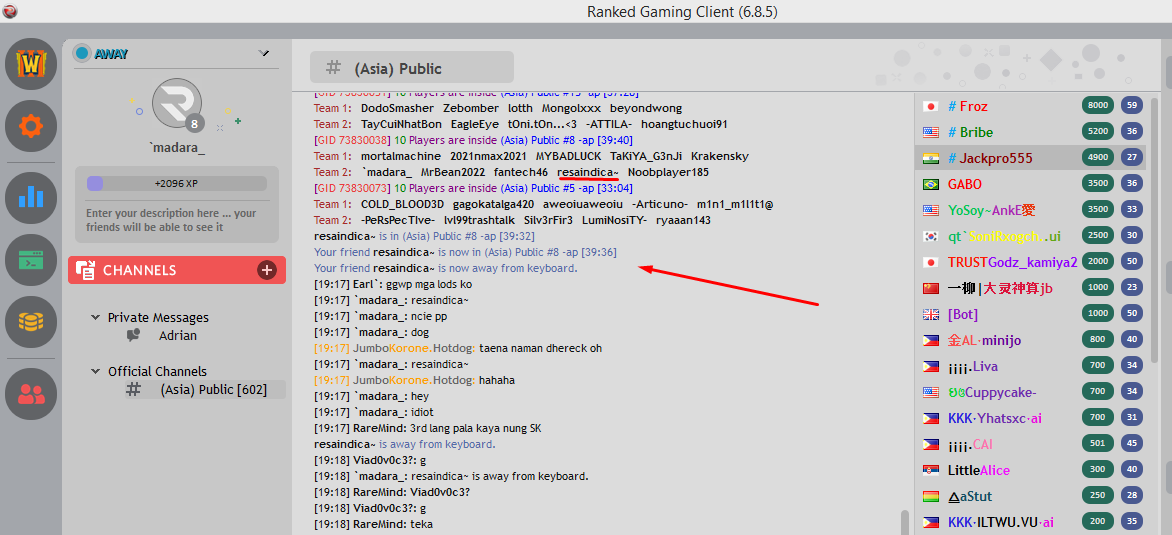Open the Adrian private message

178,335
